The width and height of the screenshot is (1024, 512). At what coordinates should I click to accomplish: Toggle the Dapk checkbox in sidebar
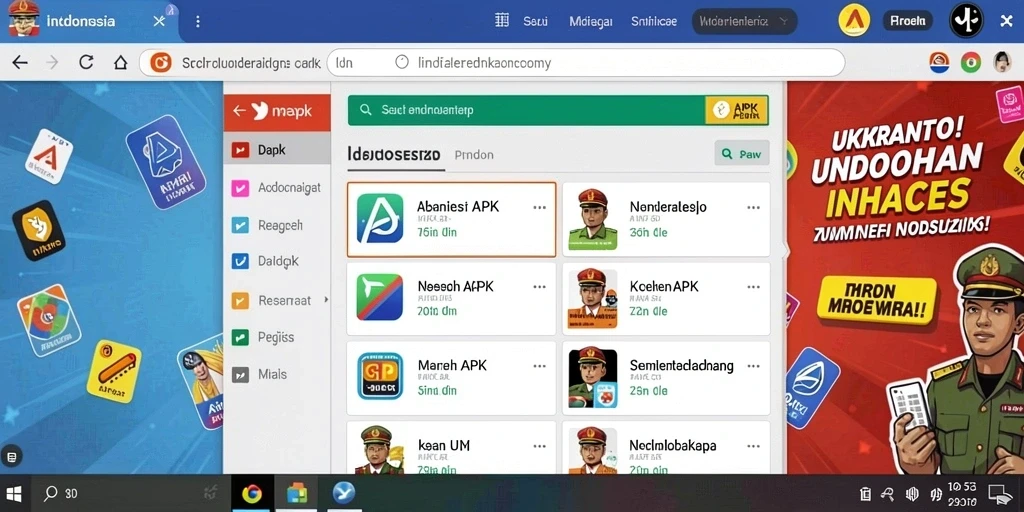pyautogui.click(x=240, y=150)
